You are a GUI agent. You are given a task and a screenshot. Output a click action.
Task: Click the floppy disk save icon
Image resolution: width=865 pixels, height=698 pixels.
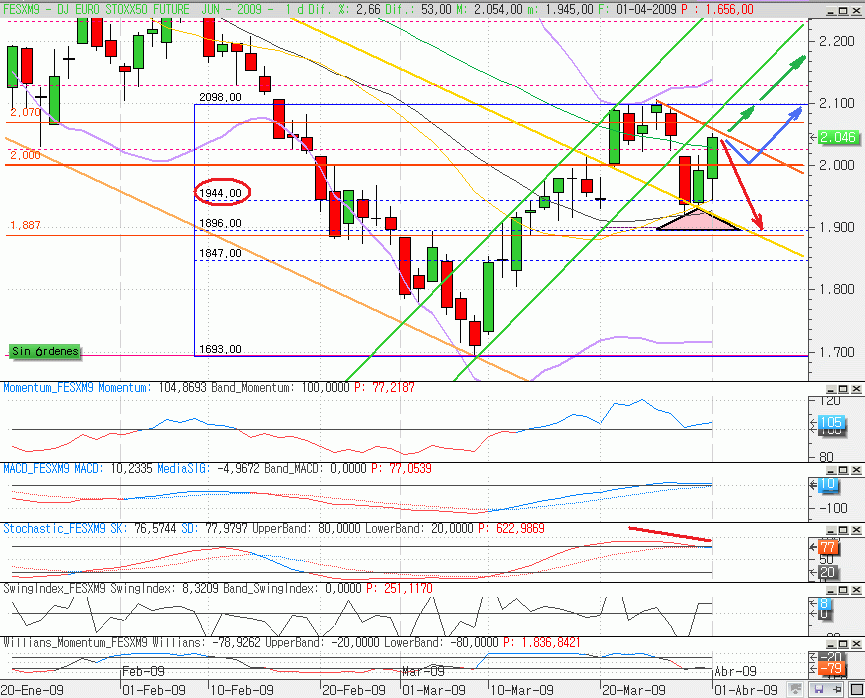pos(819,689)
